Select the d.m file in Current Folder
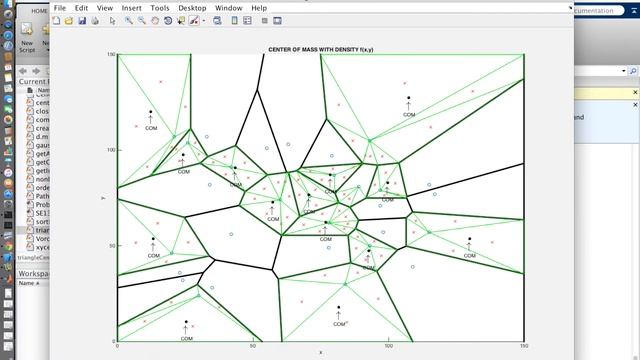This screenshot has height=360, width=640. (x=38, y=137)
